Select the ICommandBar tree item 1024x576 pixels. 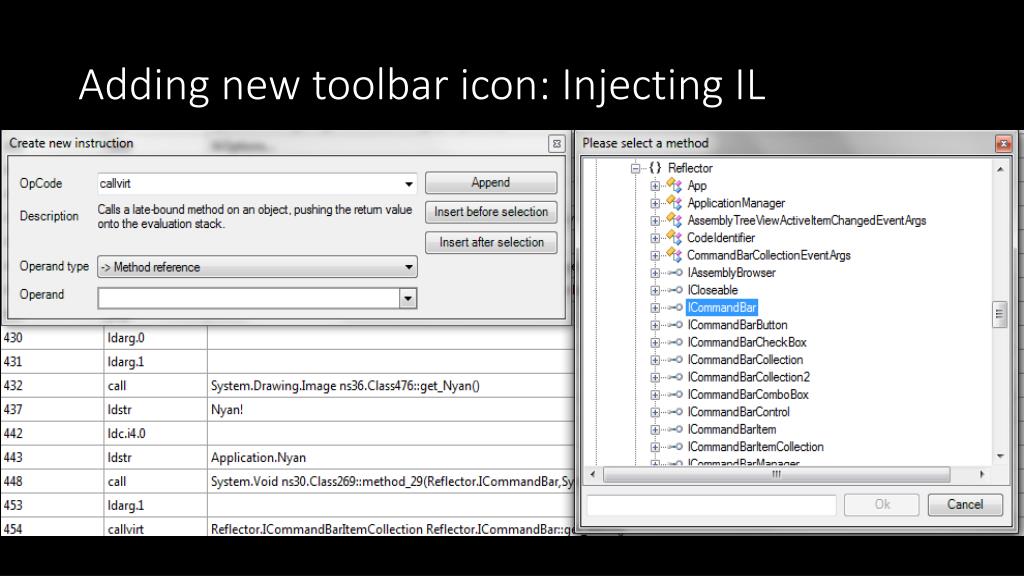pyautogui.click(x=722, y=308)
